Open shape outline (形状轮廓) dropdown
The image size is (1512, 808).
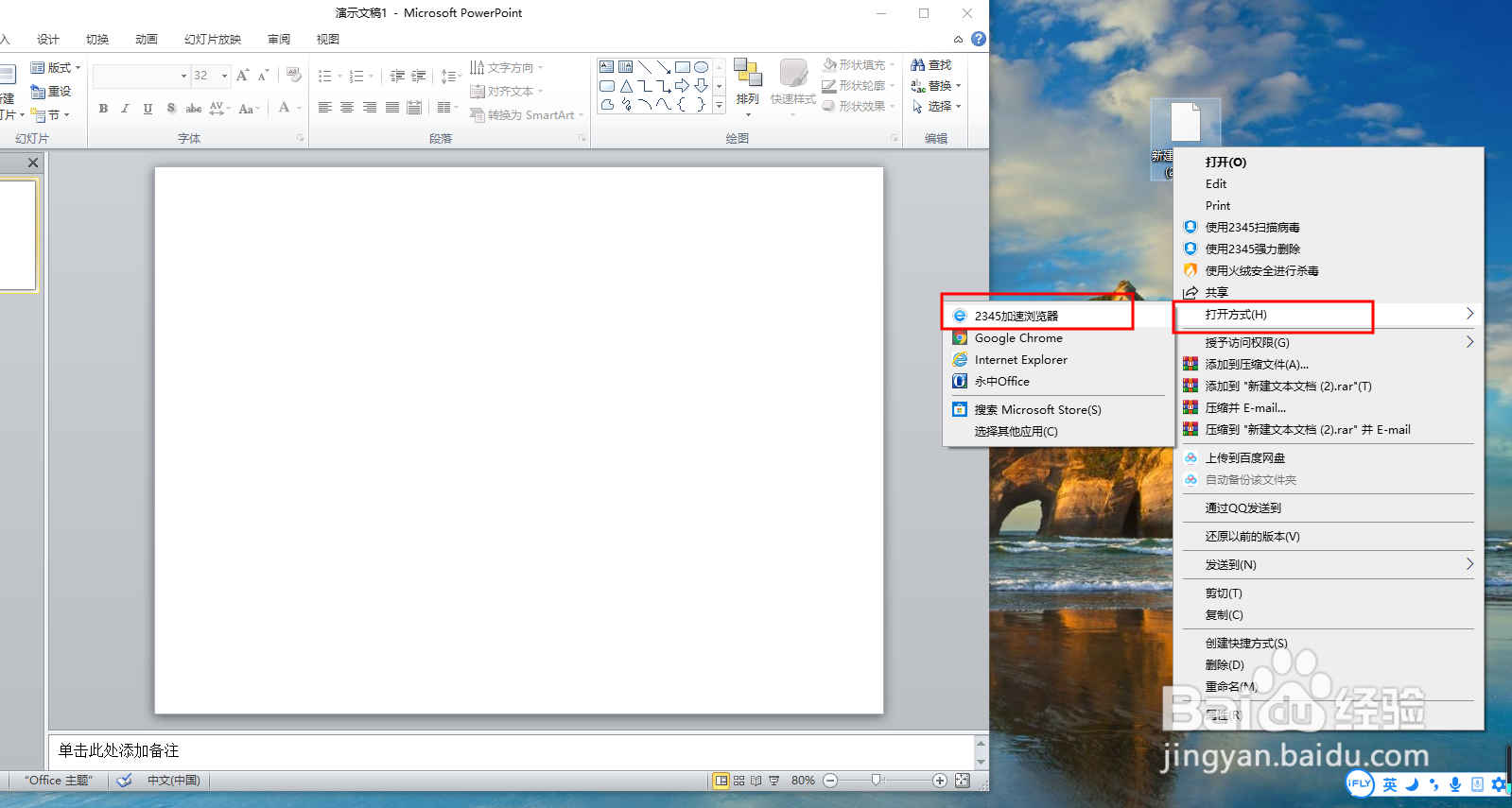coord(859,86)
